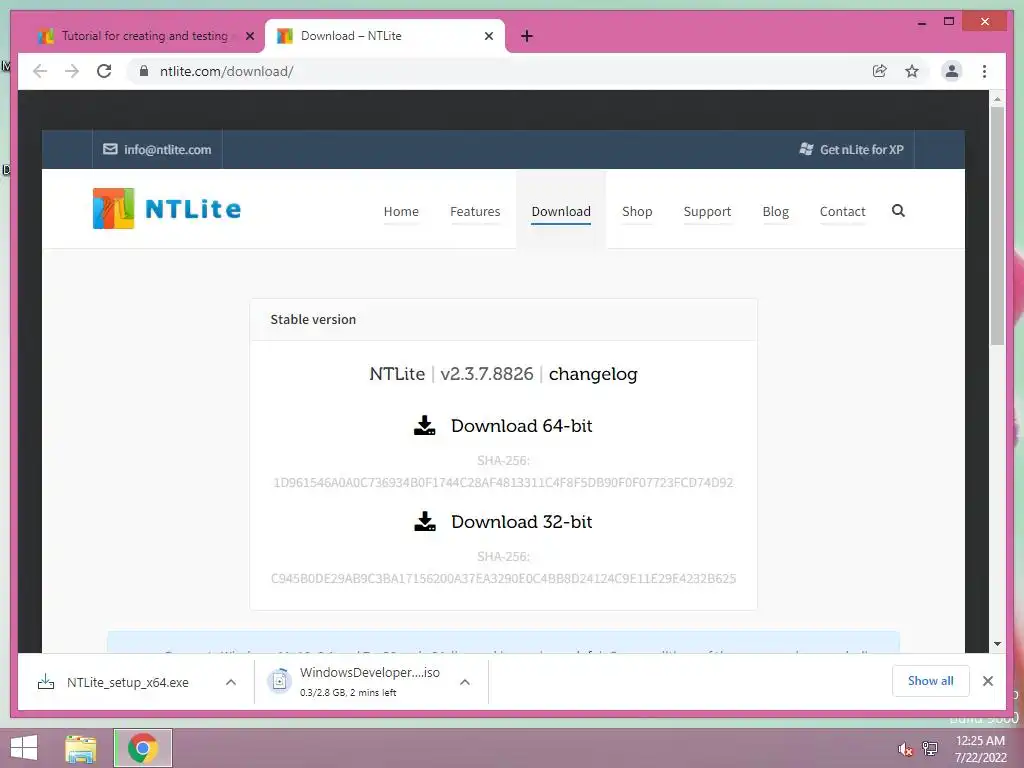Click the envelope icon beside info@ntlite.com
Screen dimensions: 1024x768
click(x=110, y=149)
